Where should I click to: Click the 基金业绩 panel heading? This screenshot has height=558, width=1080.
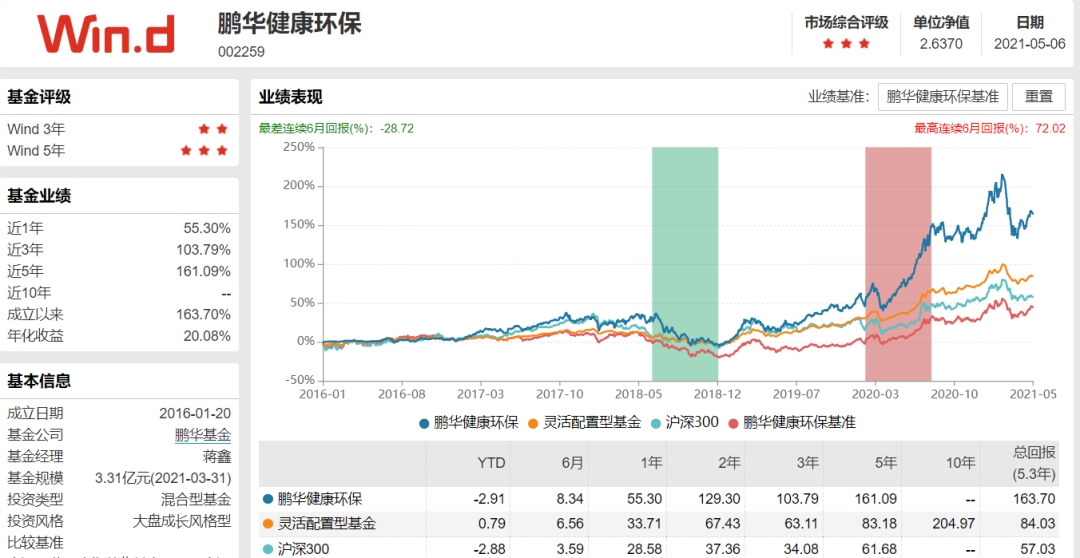[x=39, y=196]
